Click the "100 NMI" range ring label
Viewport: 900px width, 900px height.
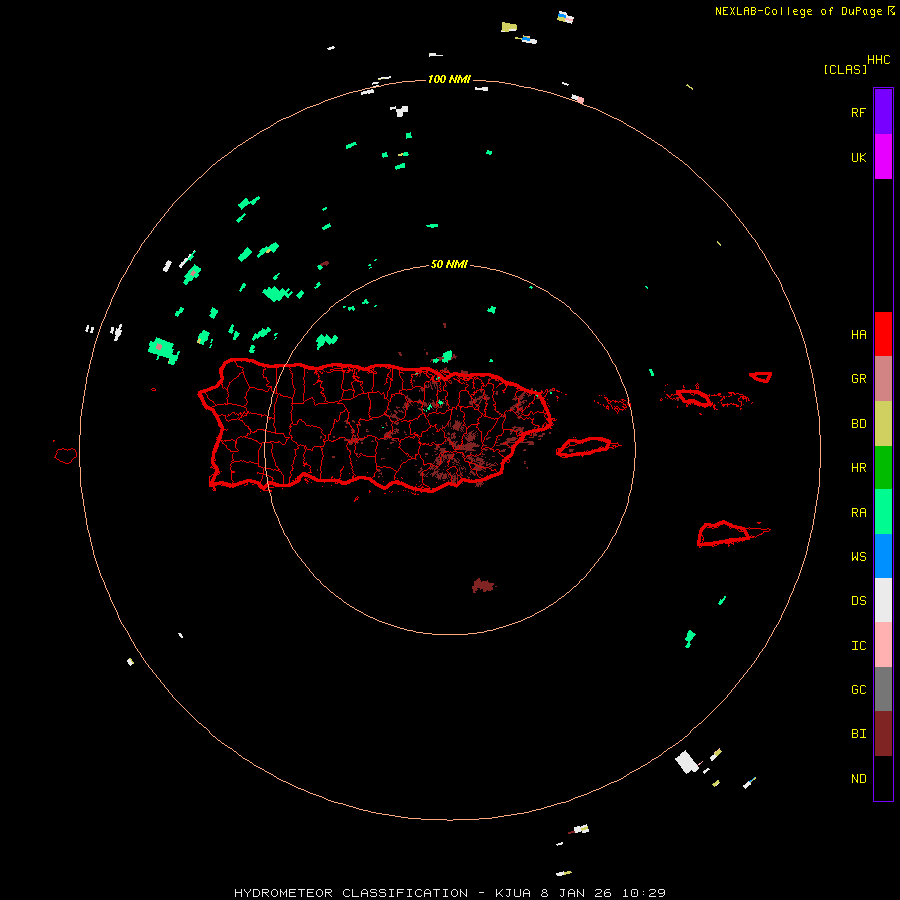pyautogui.click(x=449, y=79)
